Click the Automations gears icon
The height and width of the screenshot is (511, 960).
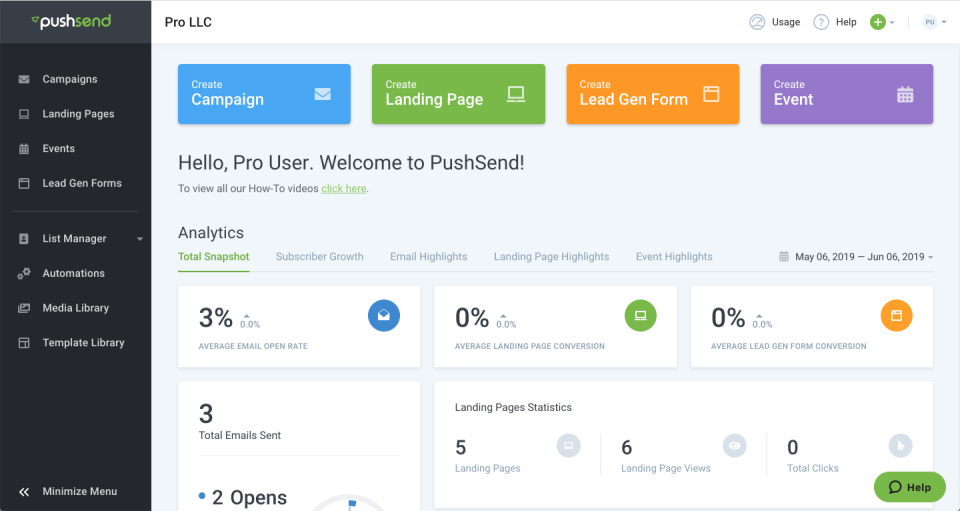point(24,274)
